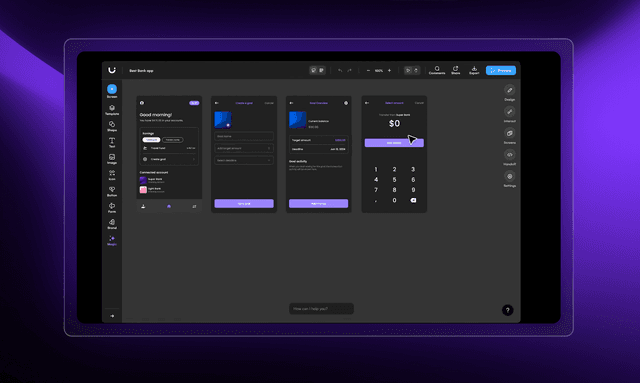This screenshot has height=383, width=640.
Task: Click the Travel Fund row
Action: (x=169, y=148)
